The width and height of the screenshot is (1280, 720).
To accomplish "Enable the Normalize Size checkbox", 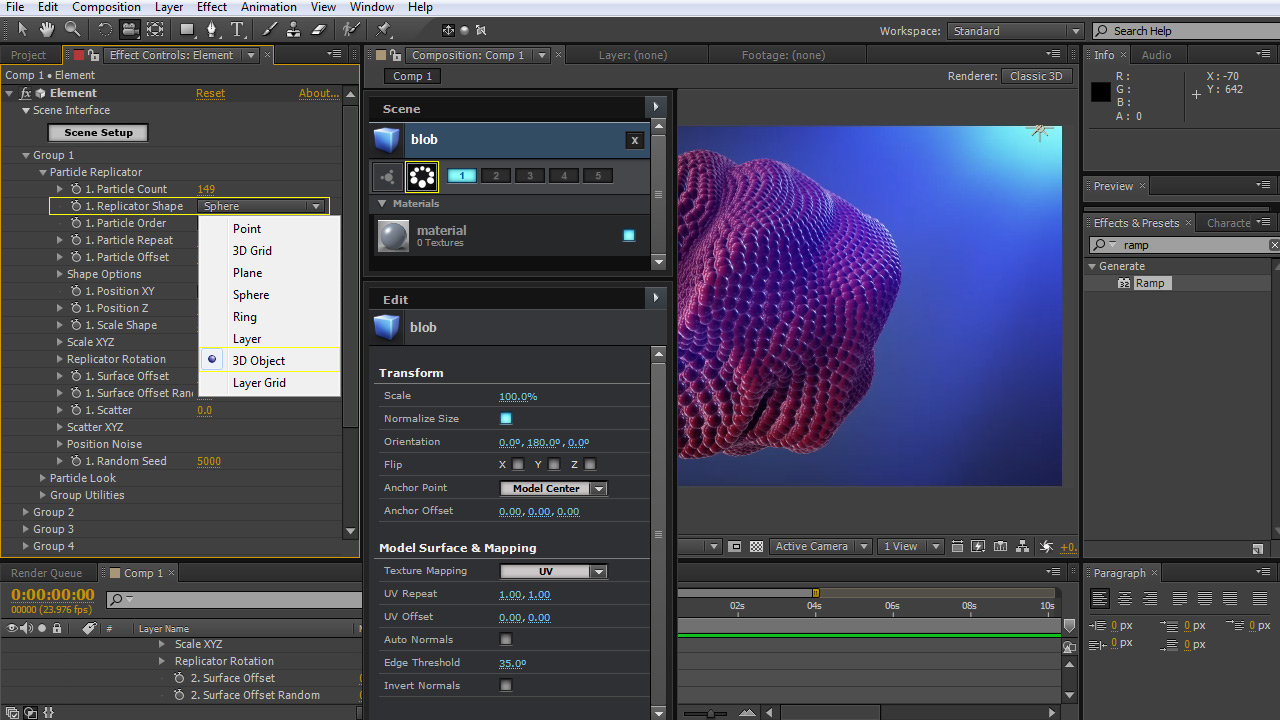I will 506,419.
